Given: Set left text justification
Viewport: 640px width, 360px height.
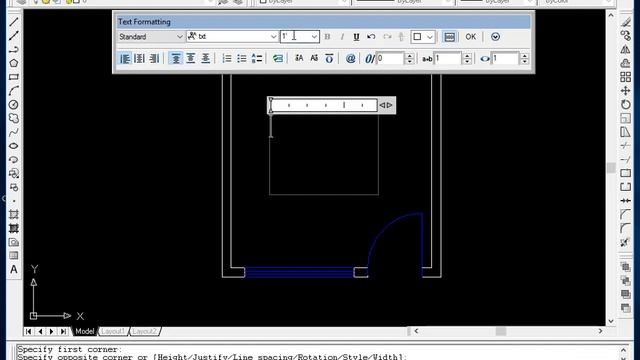Looking at the screenshot, I should click(125, 58).
